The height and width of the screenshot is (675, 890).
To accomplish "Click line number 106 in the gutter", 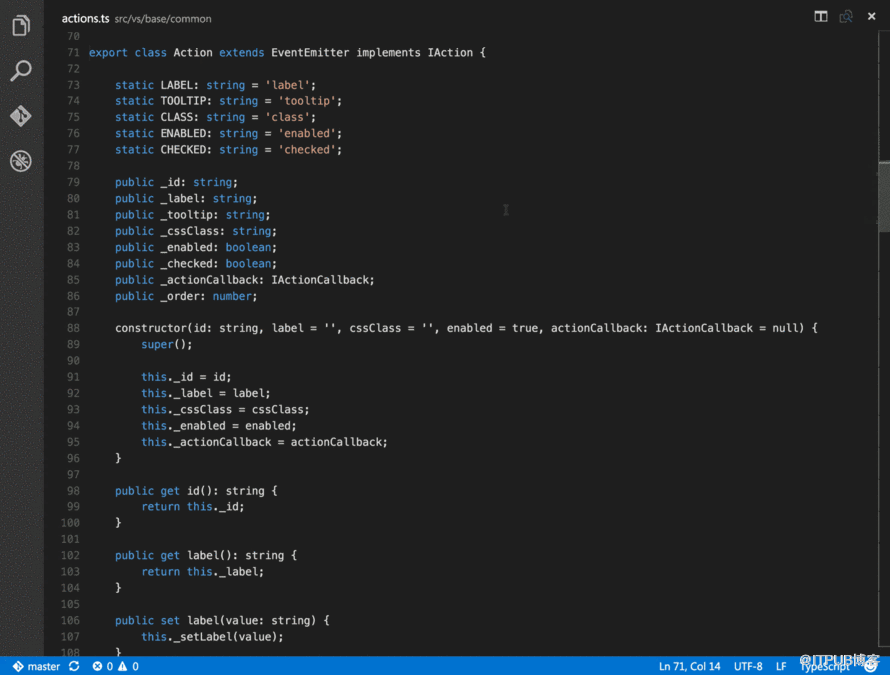I will click(x=70, y=621).
